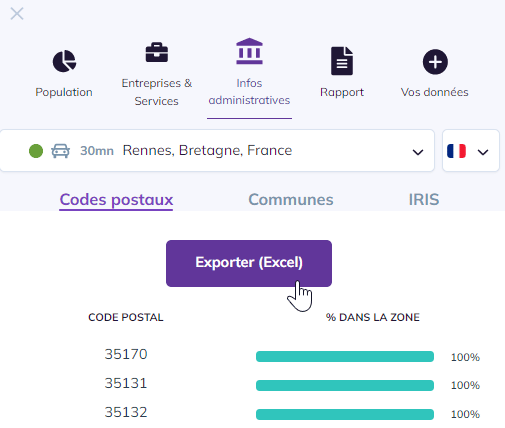Open the Rapport document icon
This screenshot has height=428, width=505.
tap(342, 61)
